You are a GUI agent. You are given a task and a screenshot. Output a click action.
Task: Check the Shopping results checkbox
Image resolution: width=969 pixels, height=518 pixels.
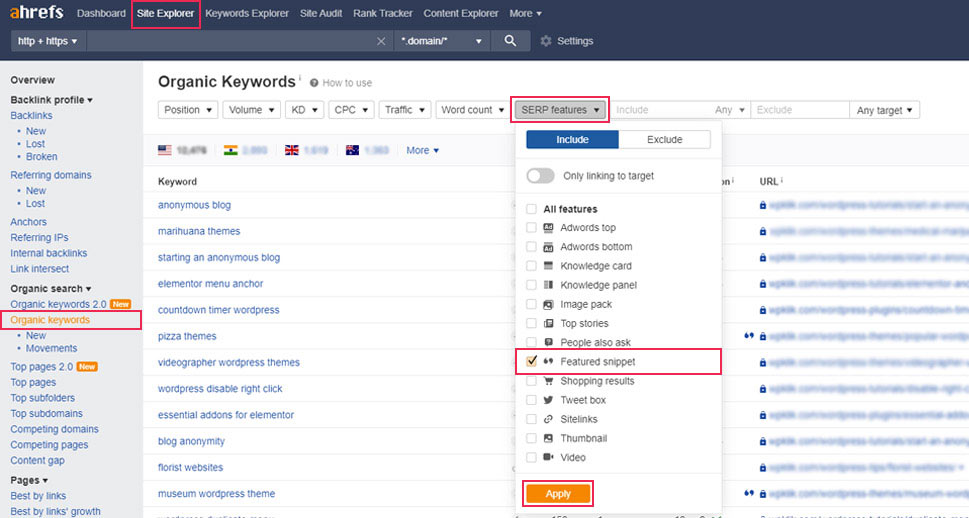pyautogui.click(x=531, y=381)
